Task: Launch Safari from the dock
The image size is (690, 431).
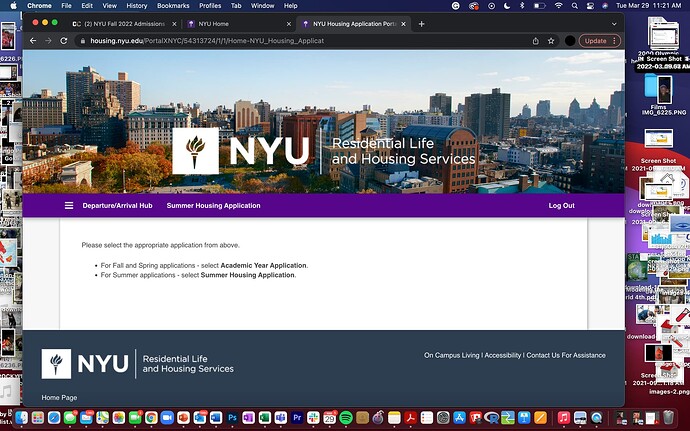Action: [54, 417]
